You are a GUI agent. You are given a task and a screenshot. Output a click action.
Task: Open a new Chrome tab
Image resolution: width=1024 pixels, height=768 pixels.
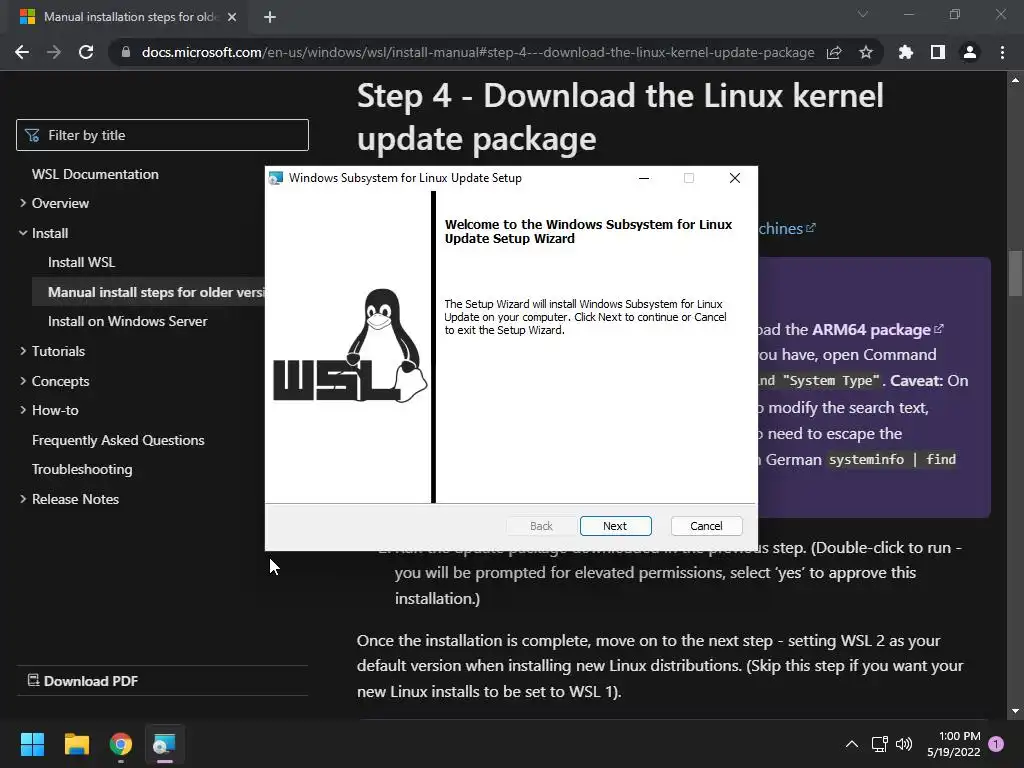pos(270,17)
